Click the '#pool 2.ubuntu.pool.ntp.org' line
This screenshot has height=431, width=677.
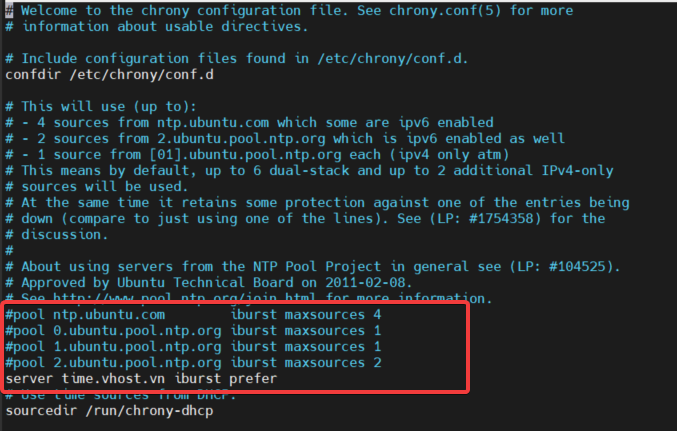(x=193, y=363)
